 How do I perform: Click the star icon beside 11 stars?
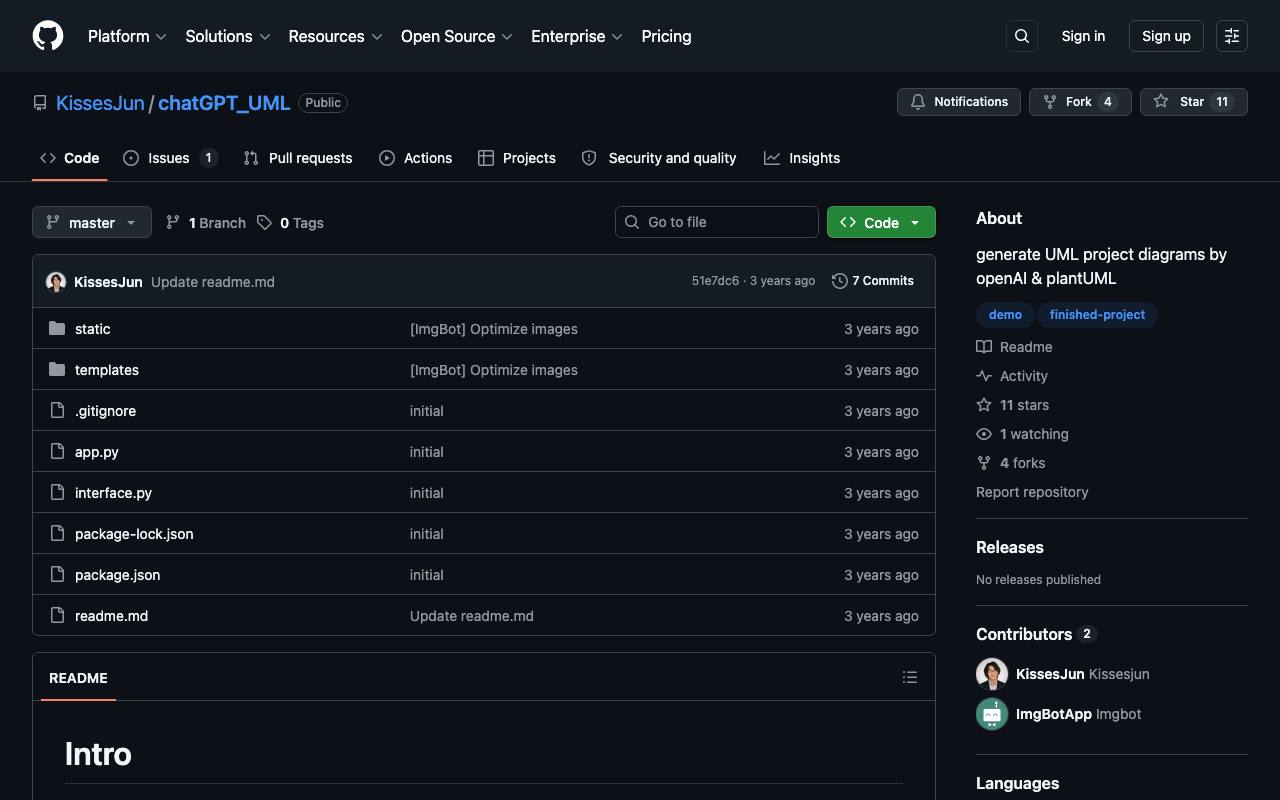coord(984,405)
